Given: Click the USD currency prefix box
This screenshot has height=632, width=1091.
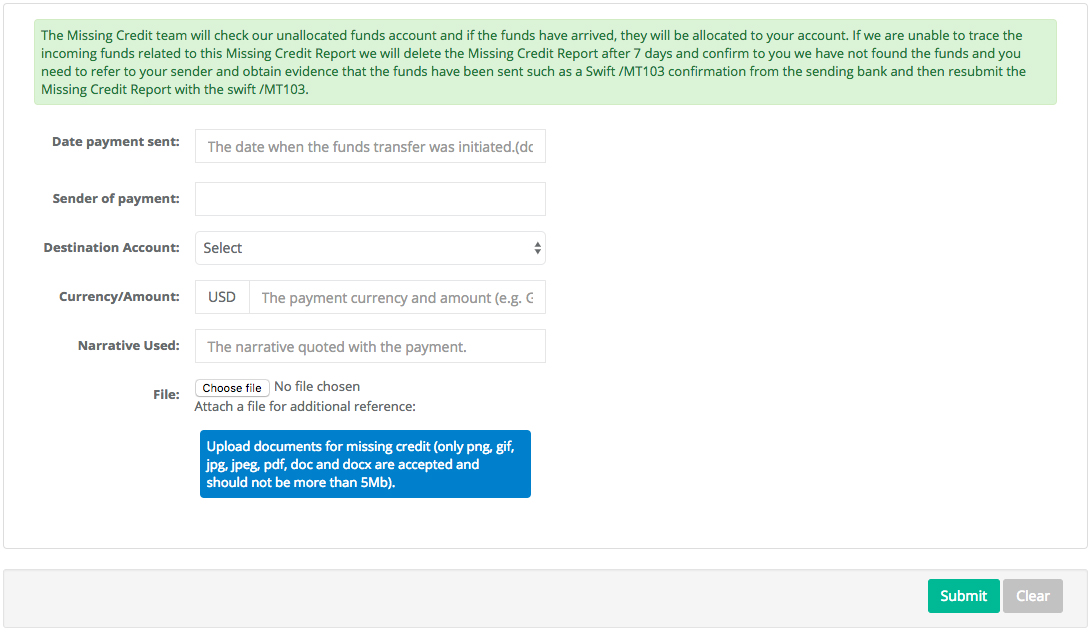Looking at the screenshot, I should click(x=222, y=297).
